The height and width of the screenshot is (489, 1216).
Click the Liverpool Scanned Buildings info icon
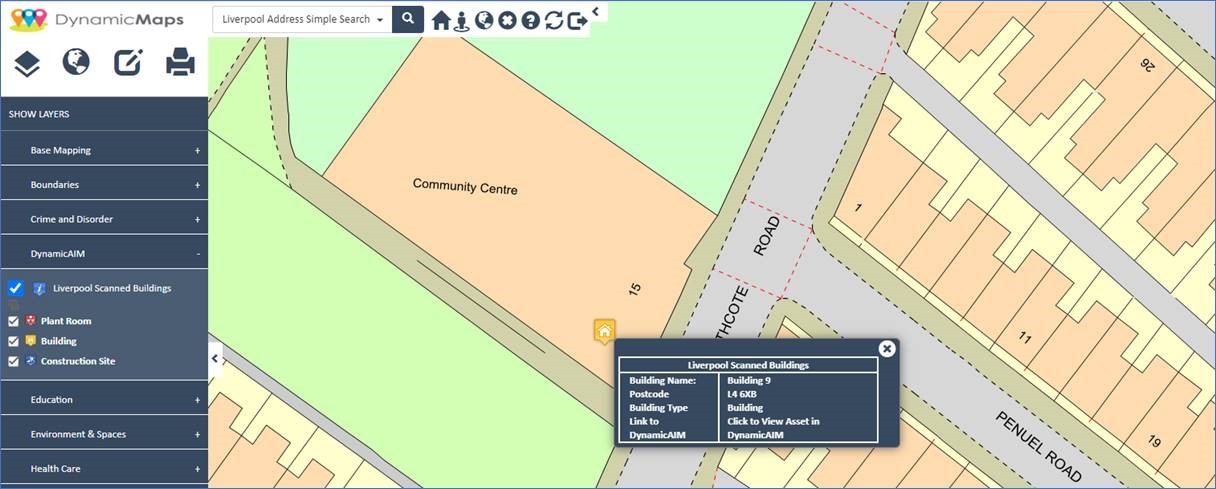(x=39, y=289)
